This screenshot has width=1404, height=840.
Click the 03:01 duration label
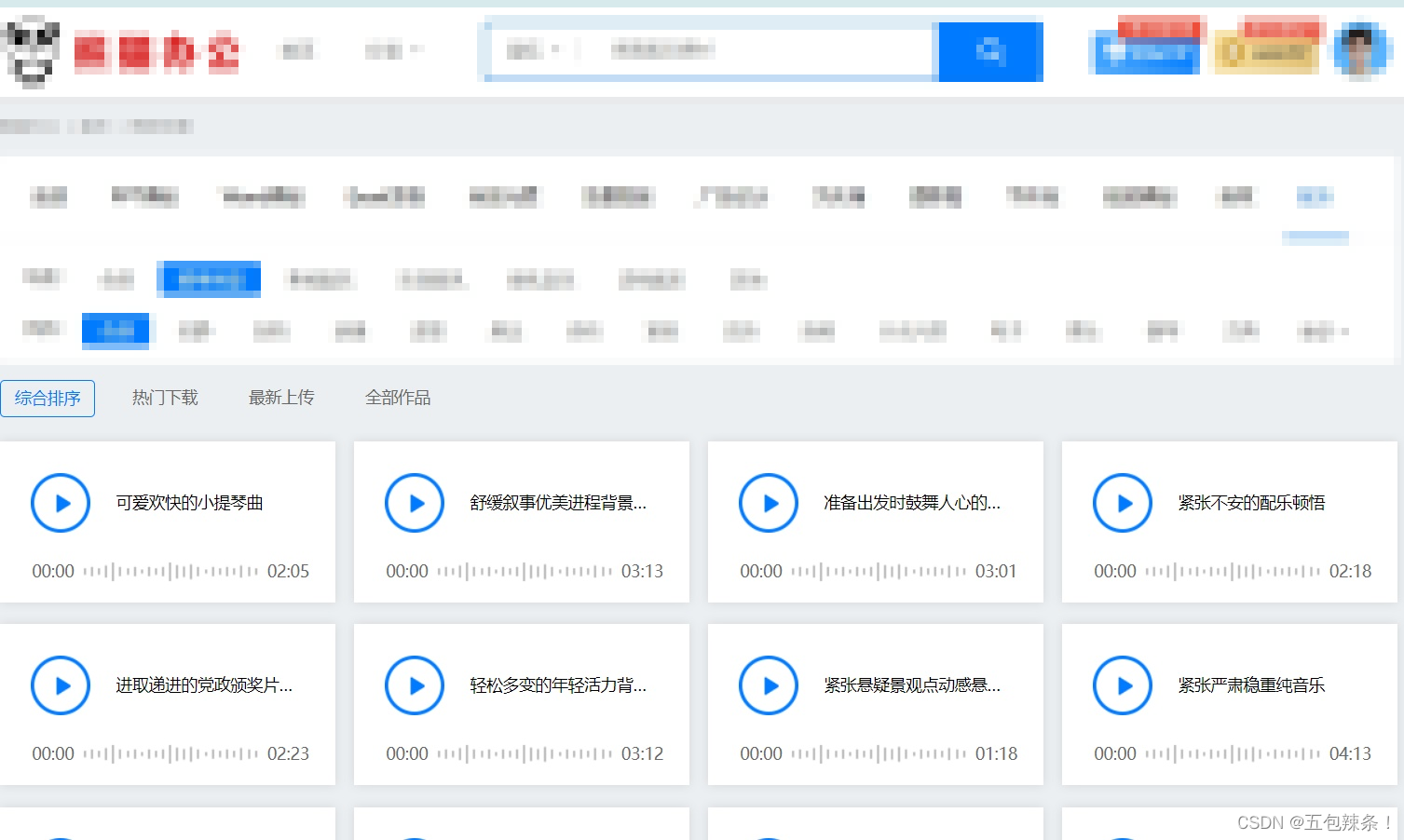[996, 571]
